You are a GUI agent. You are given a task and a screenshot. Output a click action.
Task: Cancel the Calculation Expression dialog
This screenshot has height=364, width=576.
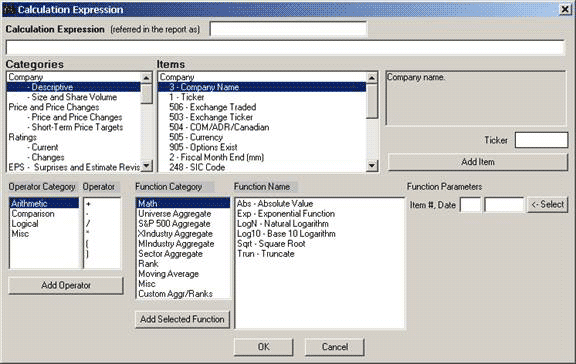334,347
